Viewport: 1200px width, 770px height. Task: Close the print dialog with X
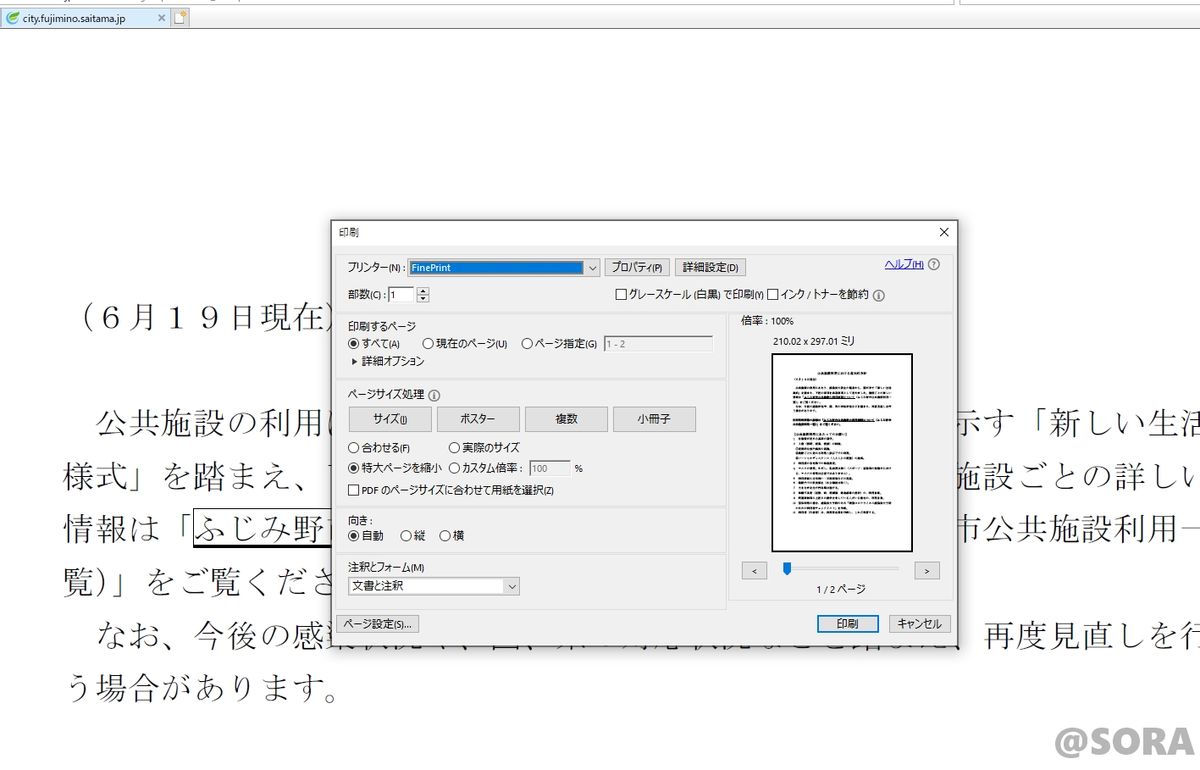[x=944, y=232]
